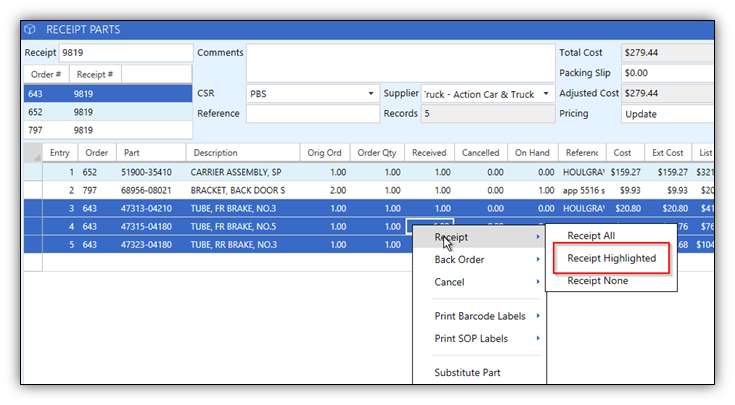
Task: Click BRACKET, BACK DOOR S description cell
Action: coord(242,190)
